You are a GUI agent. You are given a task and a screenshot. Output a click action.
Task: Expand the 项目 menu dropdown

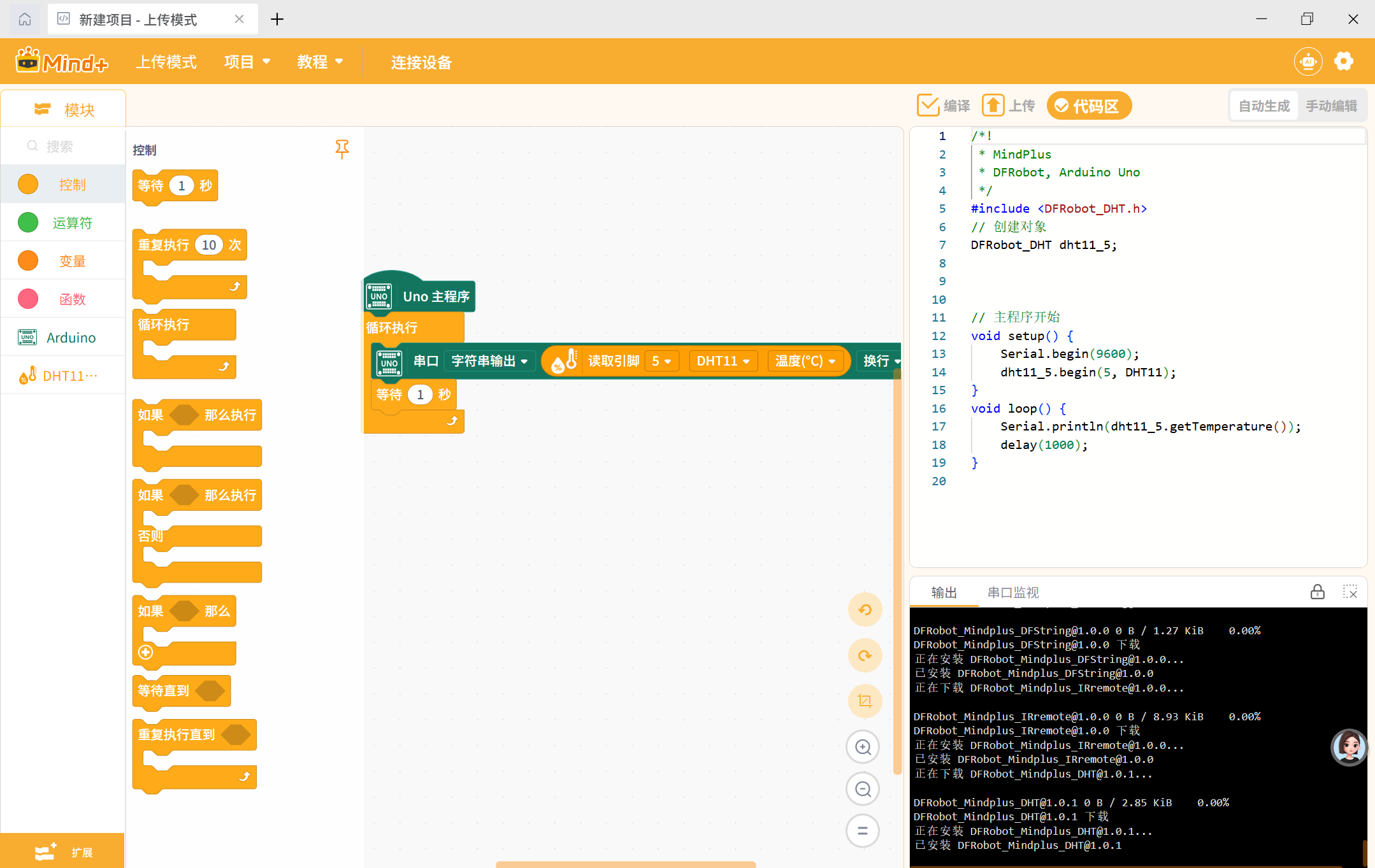(x=247, y=62)
